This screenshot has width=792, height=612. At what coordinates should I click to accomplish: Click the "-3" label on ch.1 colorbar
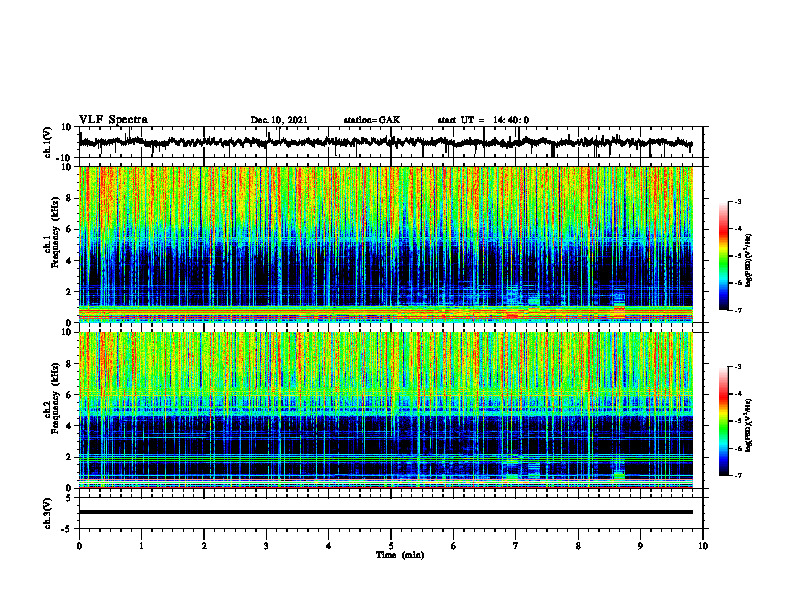click(x=738, y=201)
